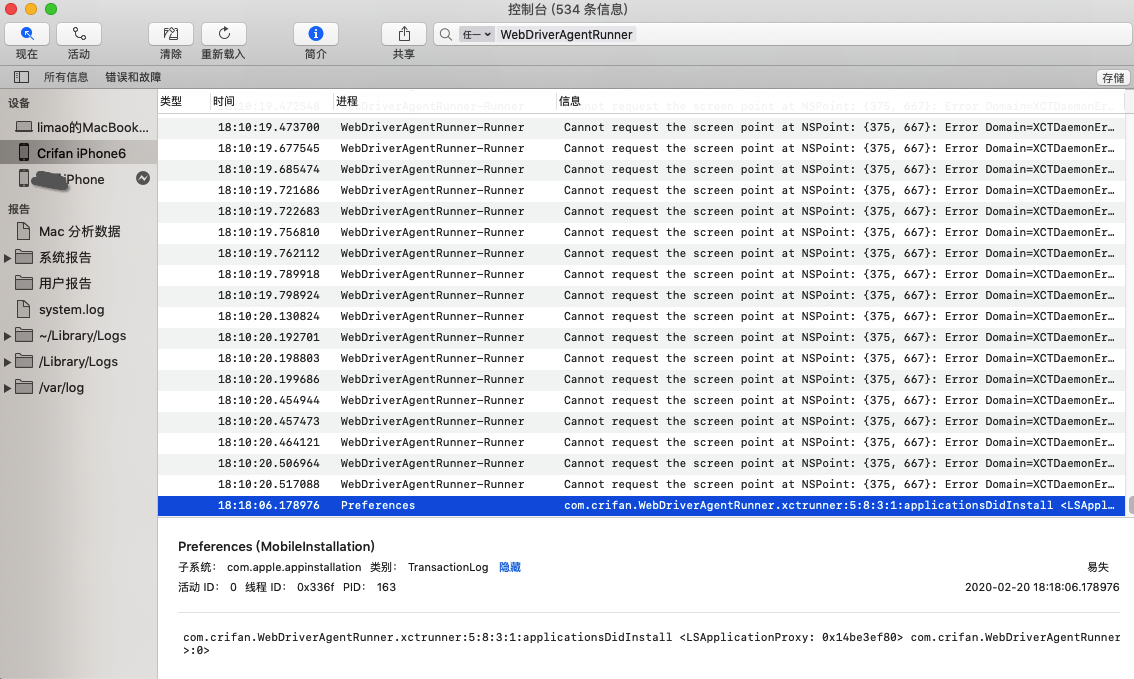Click the com.apple.appinstallation subsystem value
Screen dimensions: 1134x679
tap(294, 567)
